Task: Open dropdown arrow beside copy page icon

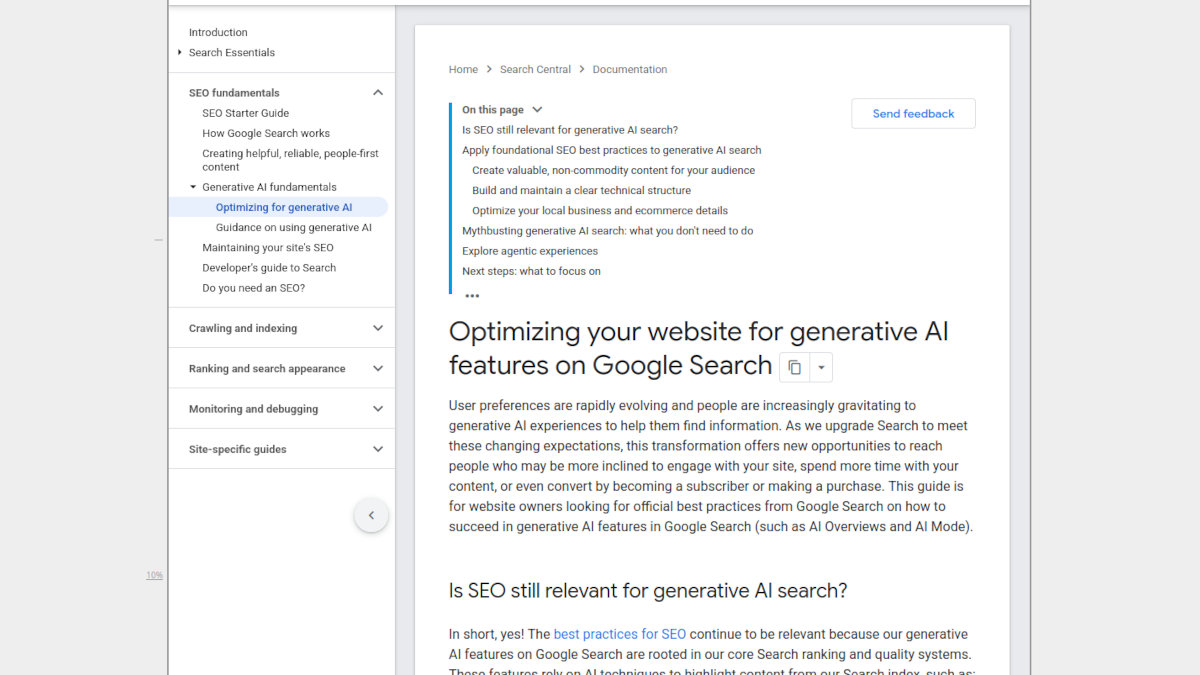Action: 821,367
